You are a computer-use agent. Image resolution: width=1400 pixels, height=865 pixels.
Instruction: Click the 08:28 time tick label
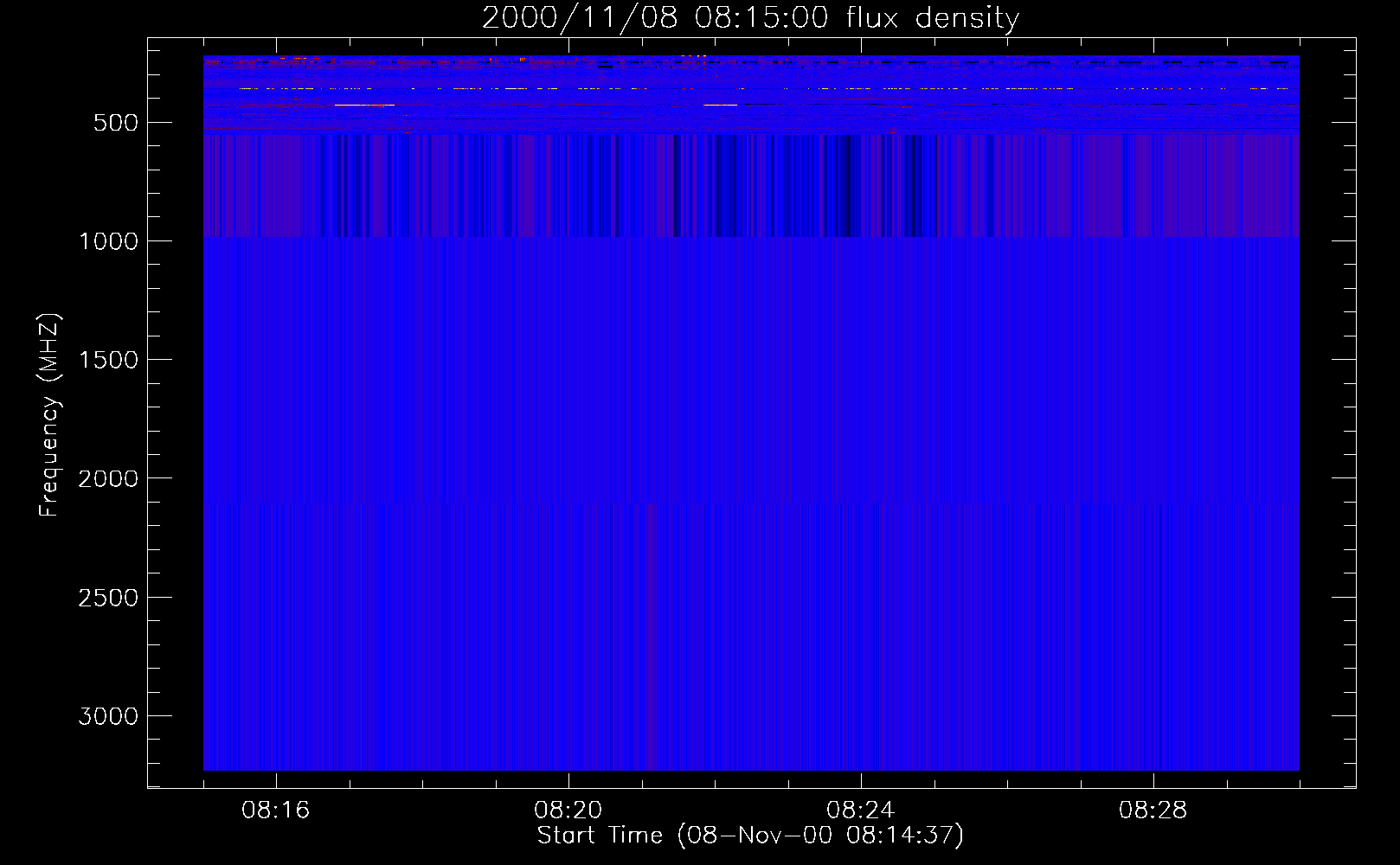(1153, 811)
